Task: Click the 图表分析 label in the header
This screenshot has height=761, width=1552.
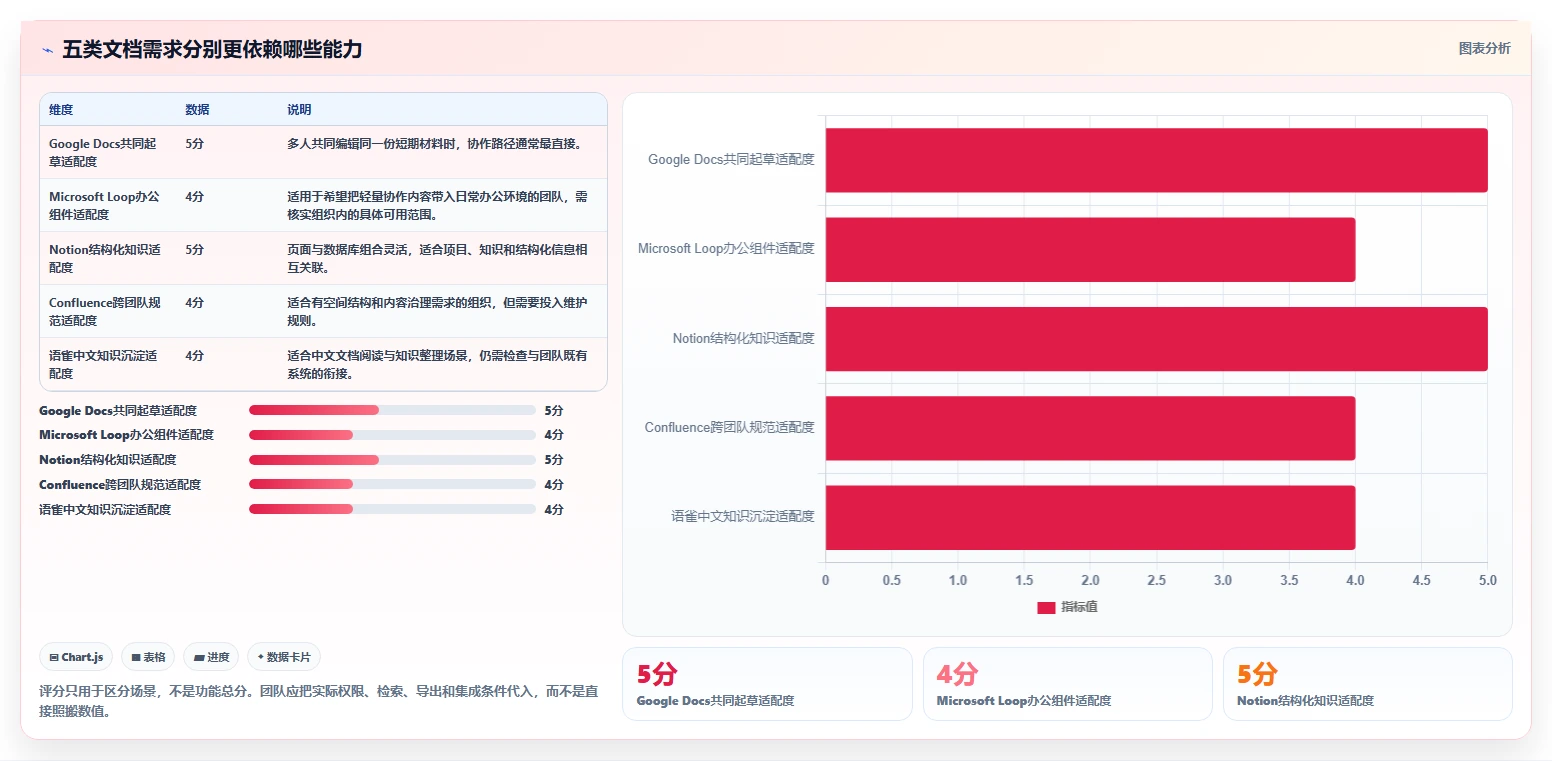Action: point(1484,48)
